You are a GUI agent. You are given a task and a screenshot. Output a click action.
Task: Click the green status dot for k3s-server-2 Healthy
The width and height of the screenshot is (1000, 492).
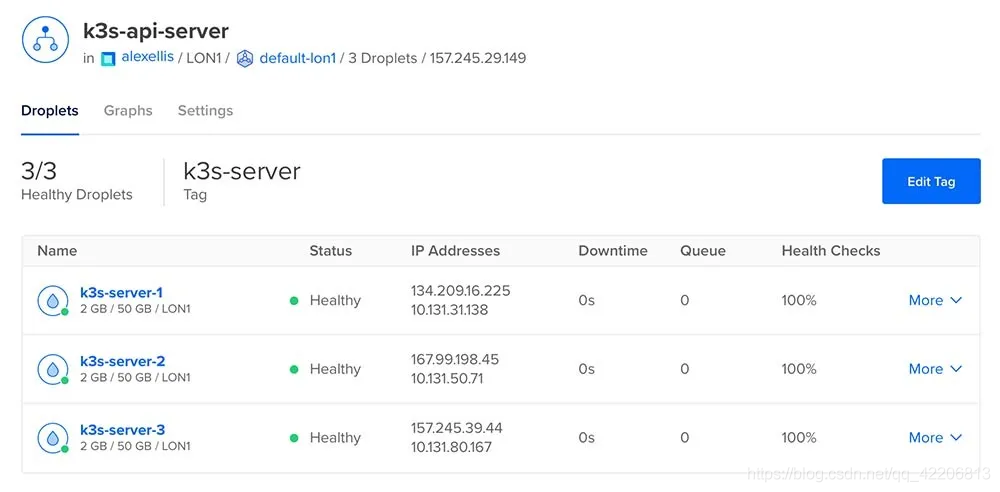tap(294, 369)
